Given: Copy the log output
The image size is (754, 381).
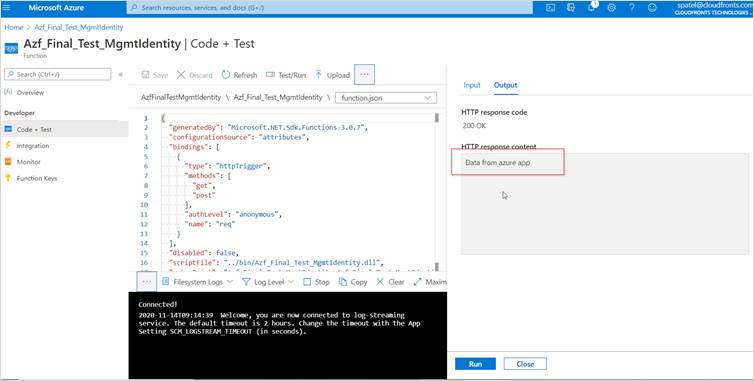Looking at the screenshot, I should tap(353, 282).
